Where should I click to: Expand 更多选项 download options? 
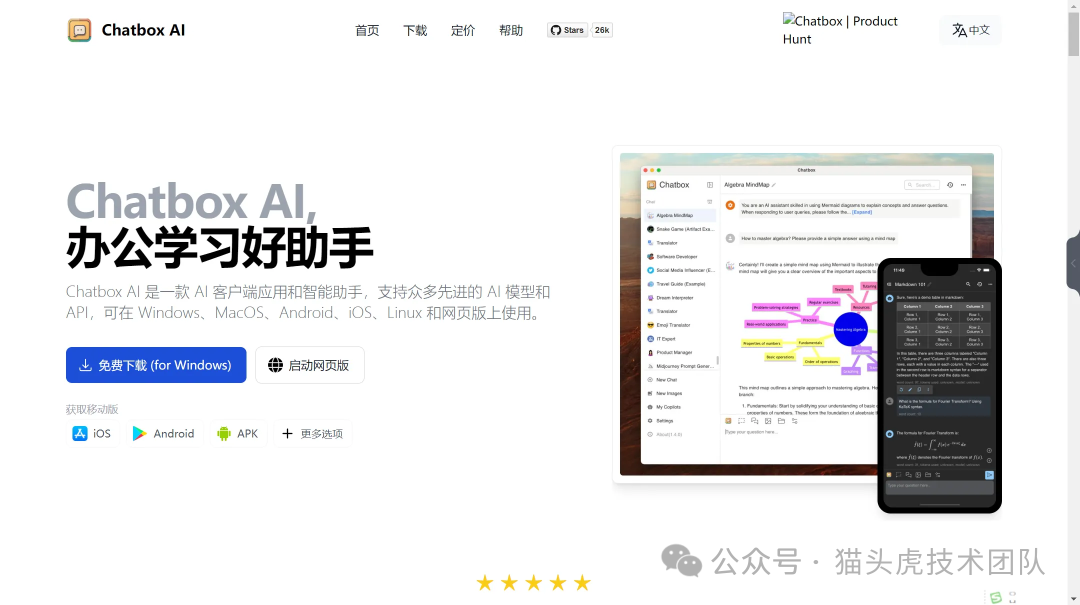313,433
